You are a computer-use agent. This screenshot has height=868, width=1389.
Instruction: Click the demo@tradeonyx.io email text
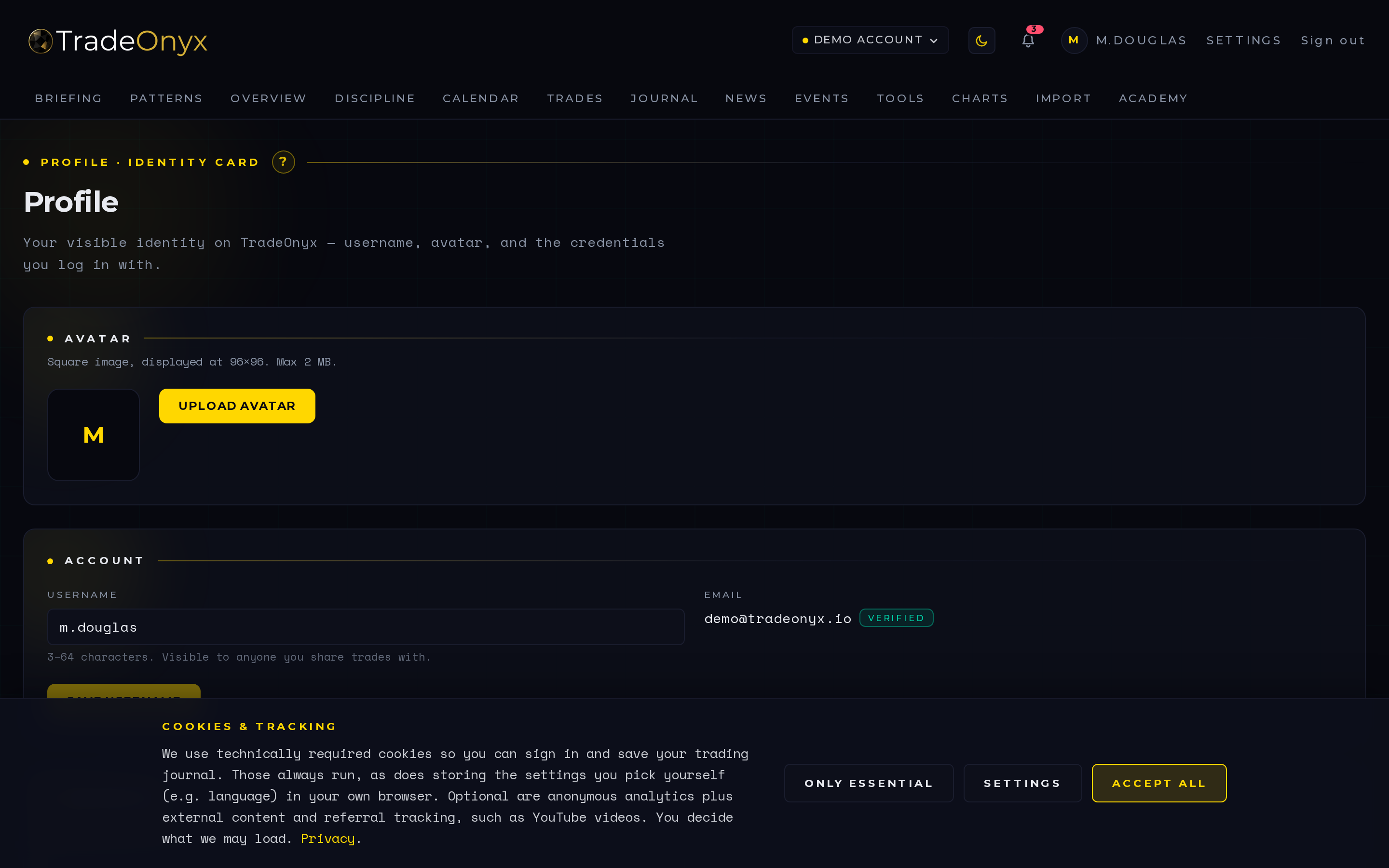point(778,618)
